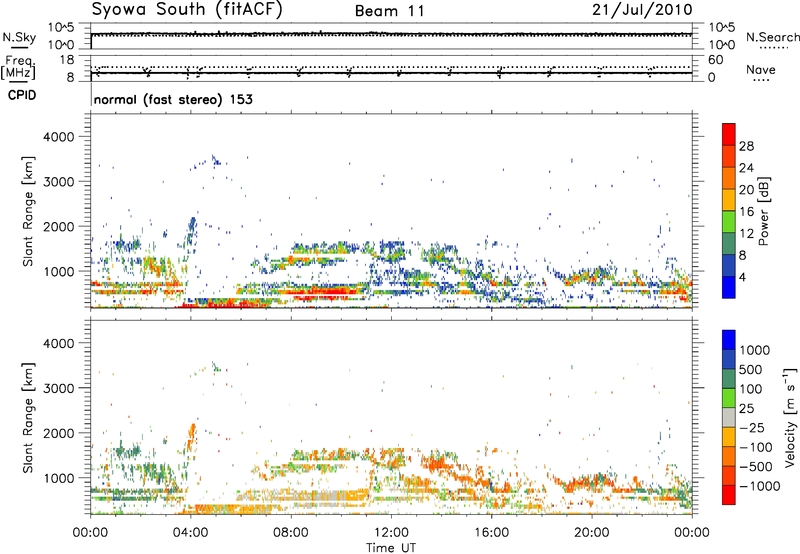The height and width of the screenshot is (554, 800).
Task: Pick the top red segment of power color bar
Action: (x=728, y=134)
